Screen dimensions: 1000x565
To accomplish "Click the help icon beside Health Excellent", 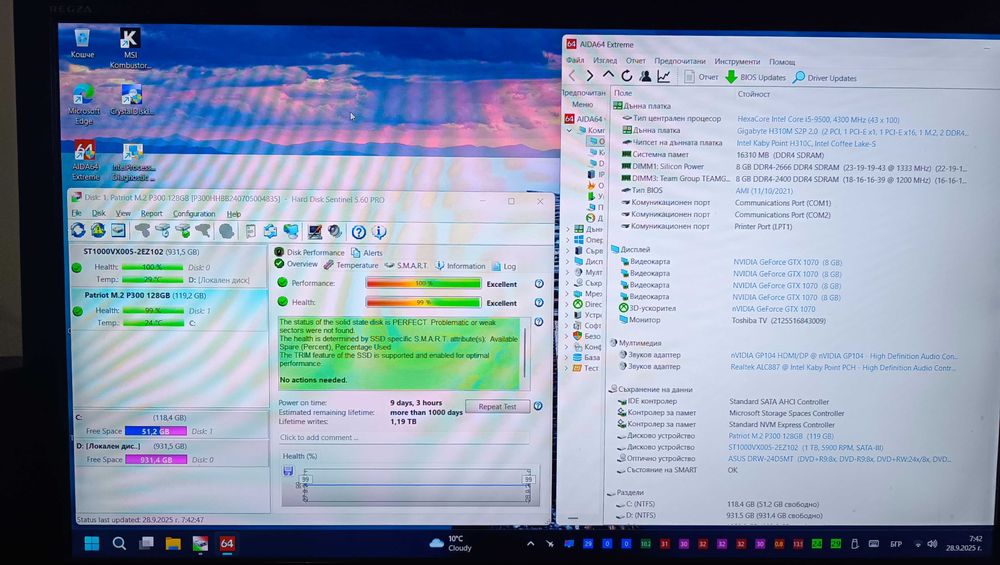I will (x=539, y=303).
